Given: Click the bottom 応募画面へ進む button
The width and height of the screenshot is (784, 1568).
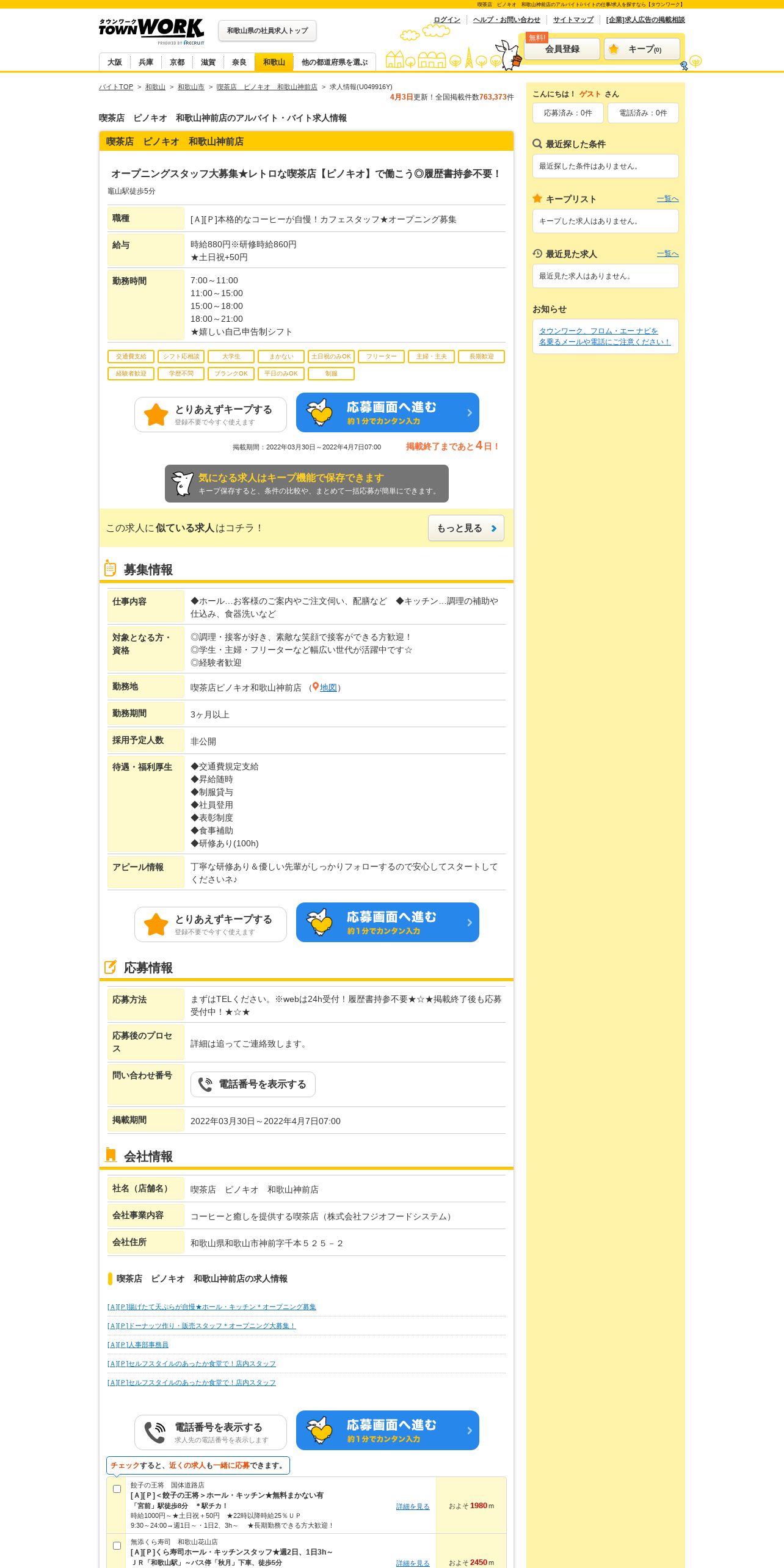Looking at the screenshot, I should 388,1430.
